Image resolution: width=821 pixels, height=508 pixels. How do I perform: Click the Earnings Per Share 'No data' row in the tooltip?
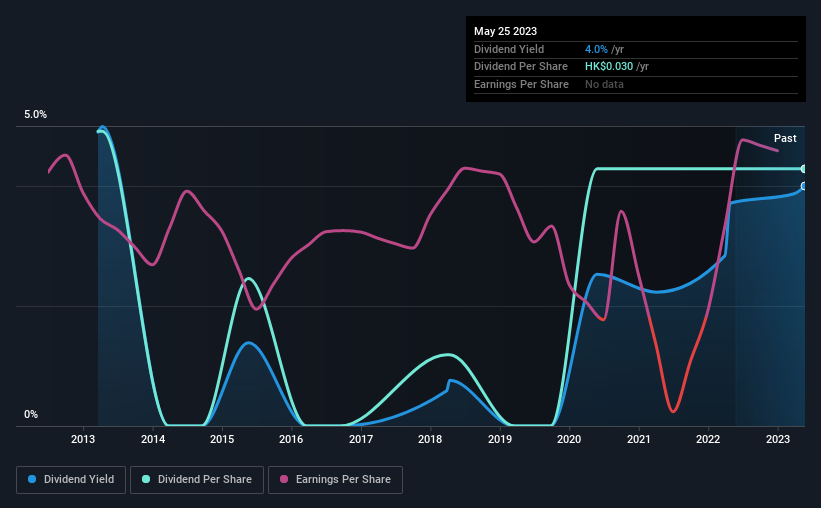click(x=636, y=84)
